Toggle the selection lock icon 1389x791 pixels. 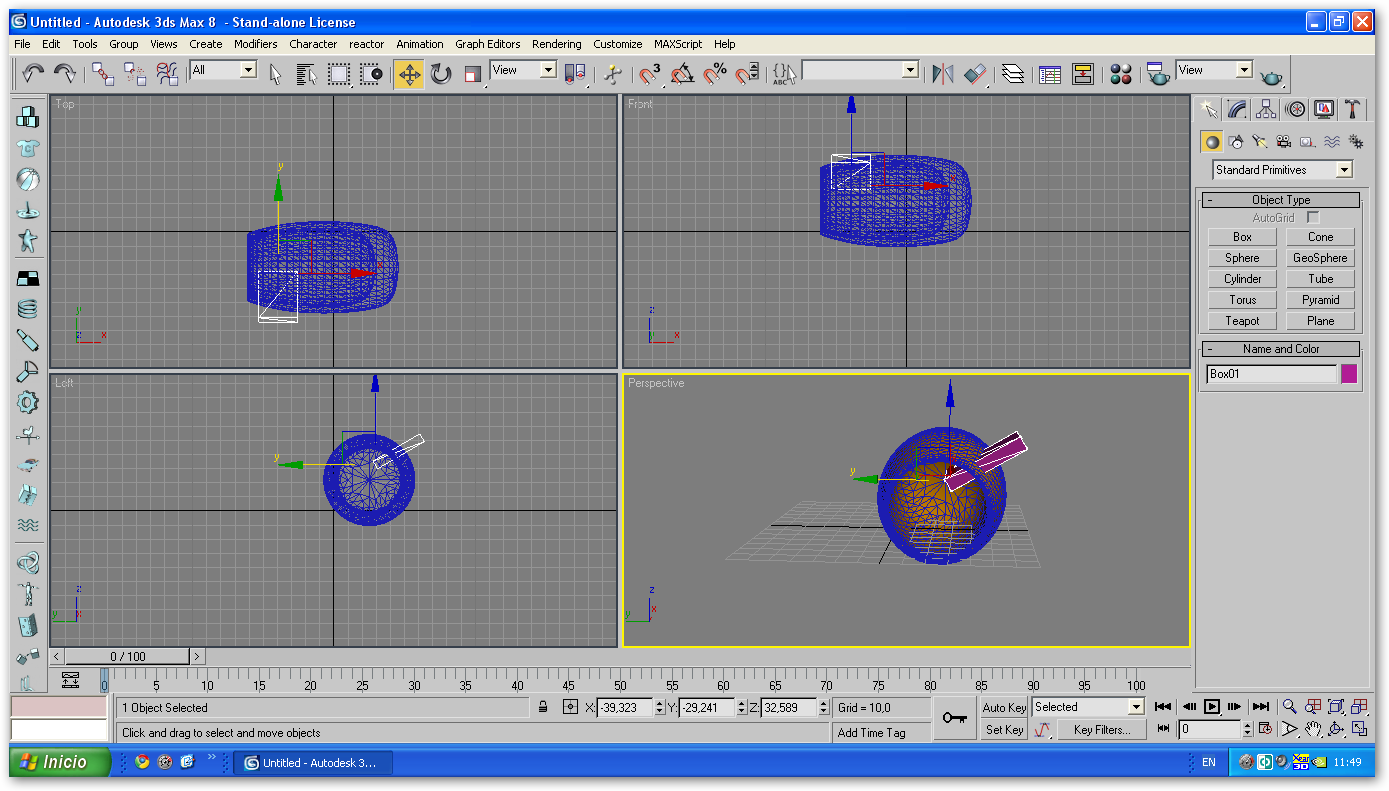click(x=543, y=707)
